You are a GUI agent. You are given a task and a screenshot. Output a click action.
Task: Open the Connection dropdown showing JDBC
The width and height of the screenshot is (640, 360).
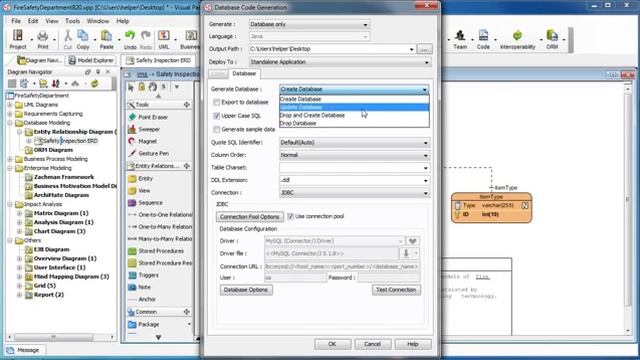[354, 193]
